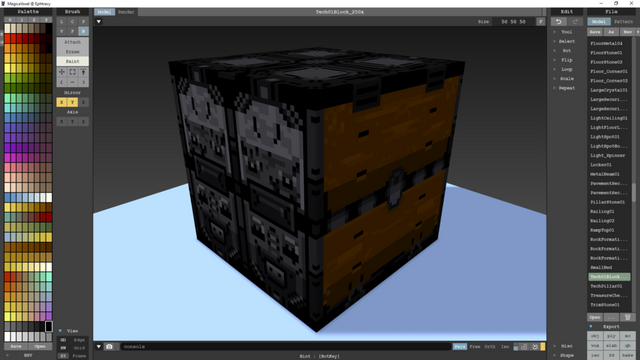Click the undo arrow icon
Viewport: 640px width, 360px height.
(x=558, y=22)
